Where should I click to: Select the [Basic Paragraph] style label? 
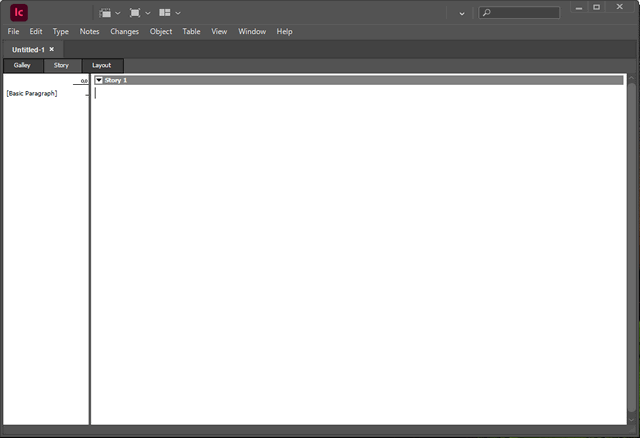coord(32,93)
